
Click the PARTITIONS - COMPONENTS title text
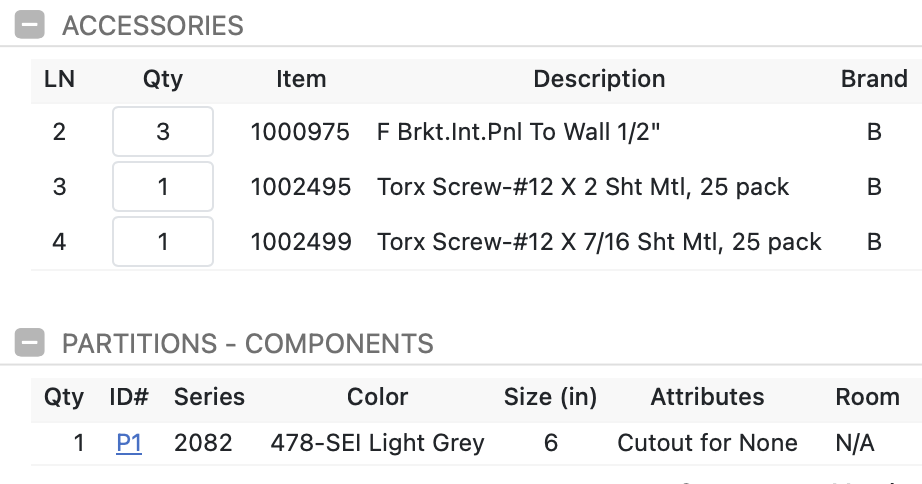click(248, 344)
